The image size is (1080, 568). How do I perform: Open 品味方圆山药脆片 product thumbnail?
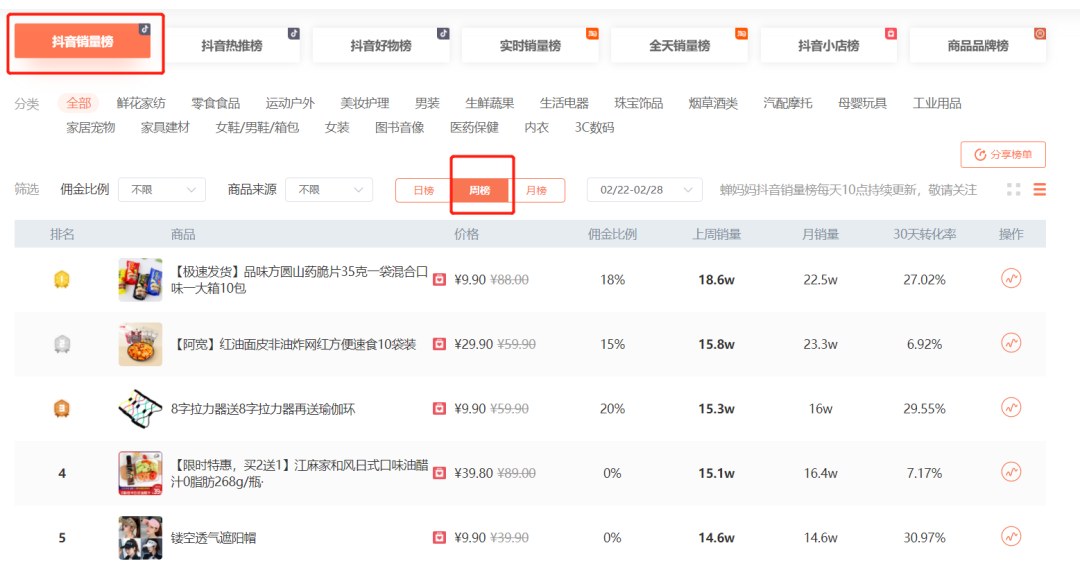(x=141, y=280)
